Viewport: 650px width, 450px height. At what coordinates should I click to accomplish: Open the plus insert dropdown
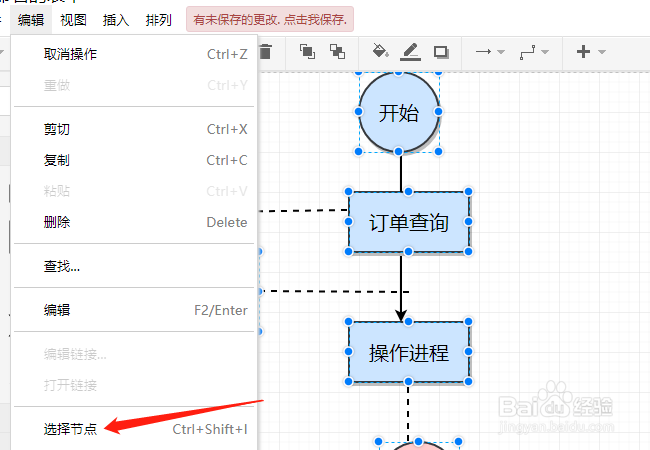pos(591,52)
